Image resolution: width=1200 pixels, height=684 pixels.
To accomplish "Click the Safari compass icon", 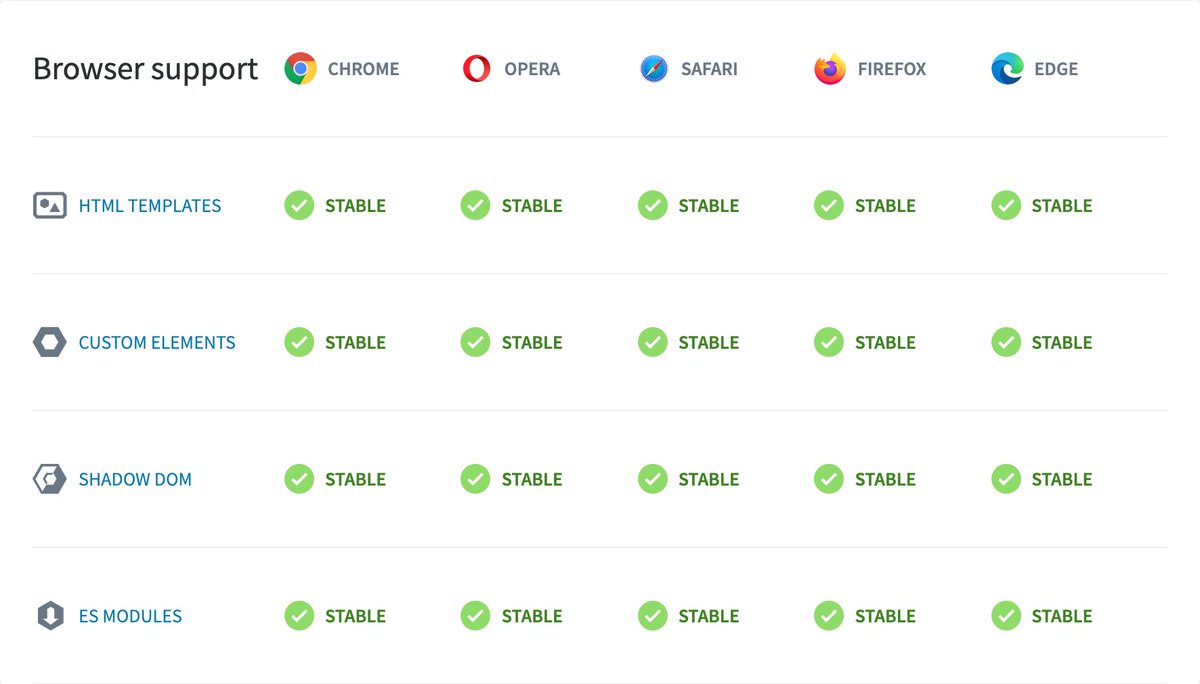I will 653,69.
